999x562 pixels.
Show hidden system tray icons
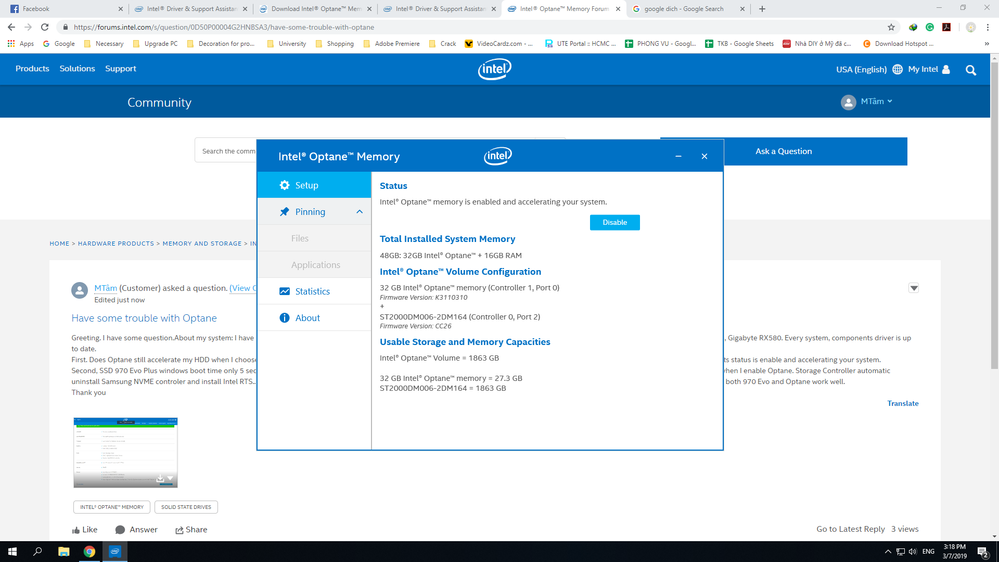point(888,552)
